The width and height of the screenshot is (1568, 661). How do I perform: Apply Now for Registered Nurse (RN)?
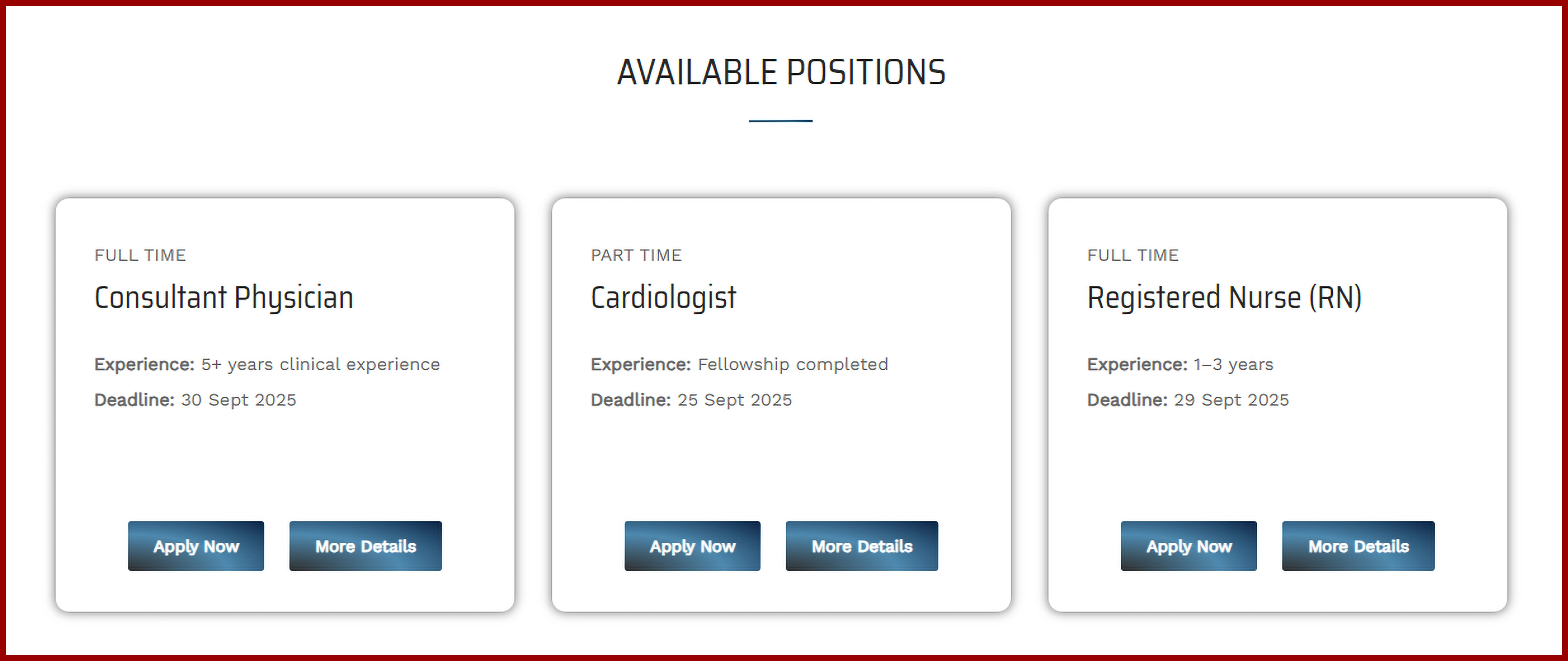coord(1189,546)
